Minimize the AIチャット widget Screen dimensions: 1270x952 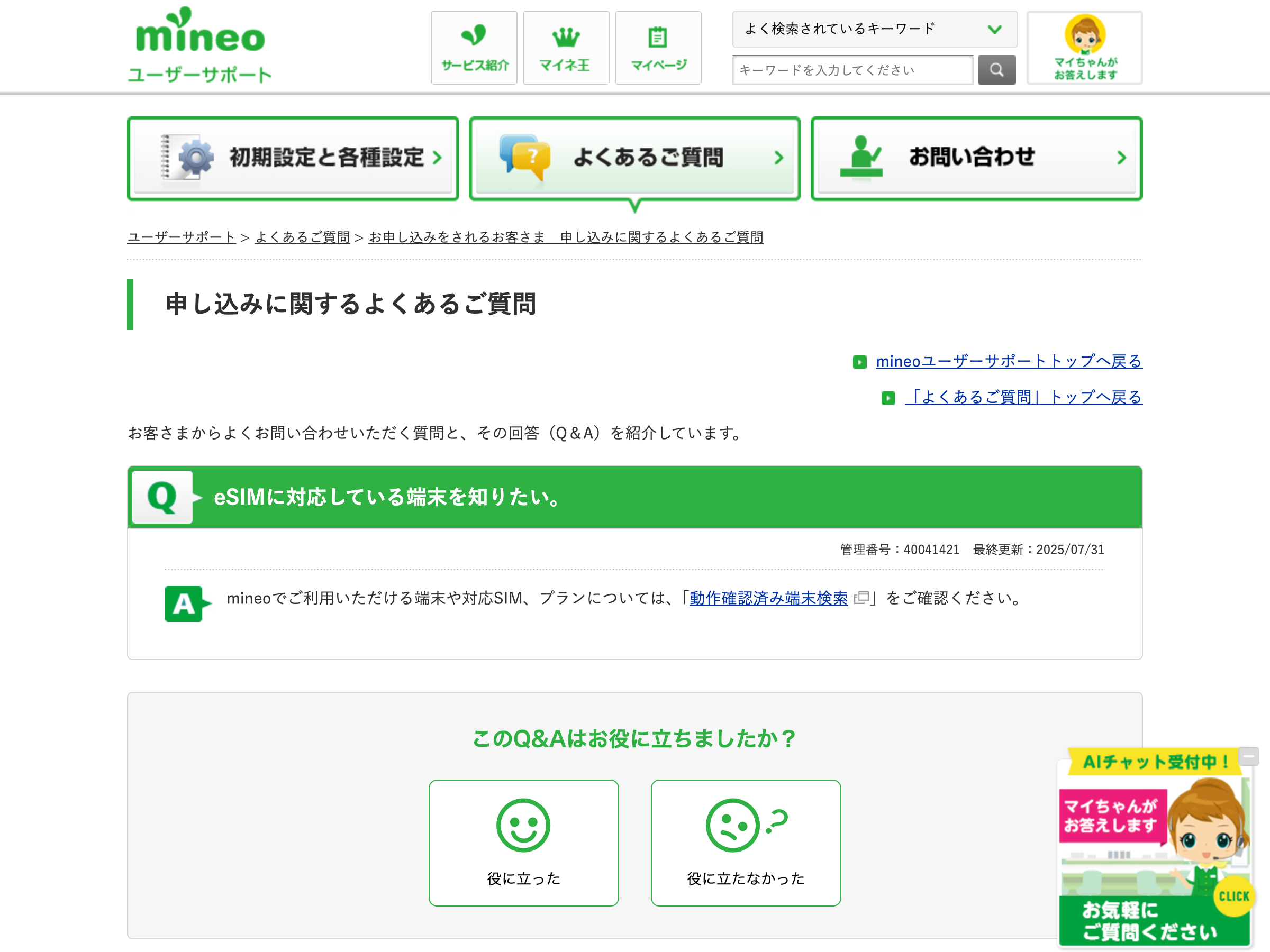pos(1249,756)
